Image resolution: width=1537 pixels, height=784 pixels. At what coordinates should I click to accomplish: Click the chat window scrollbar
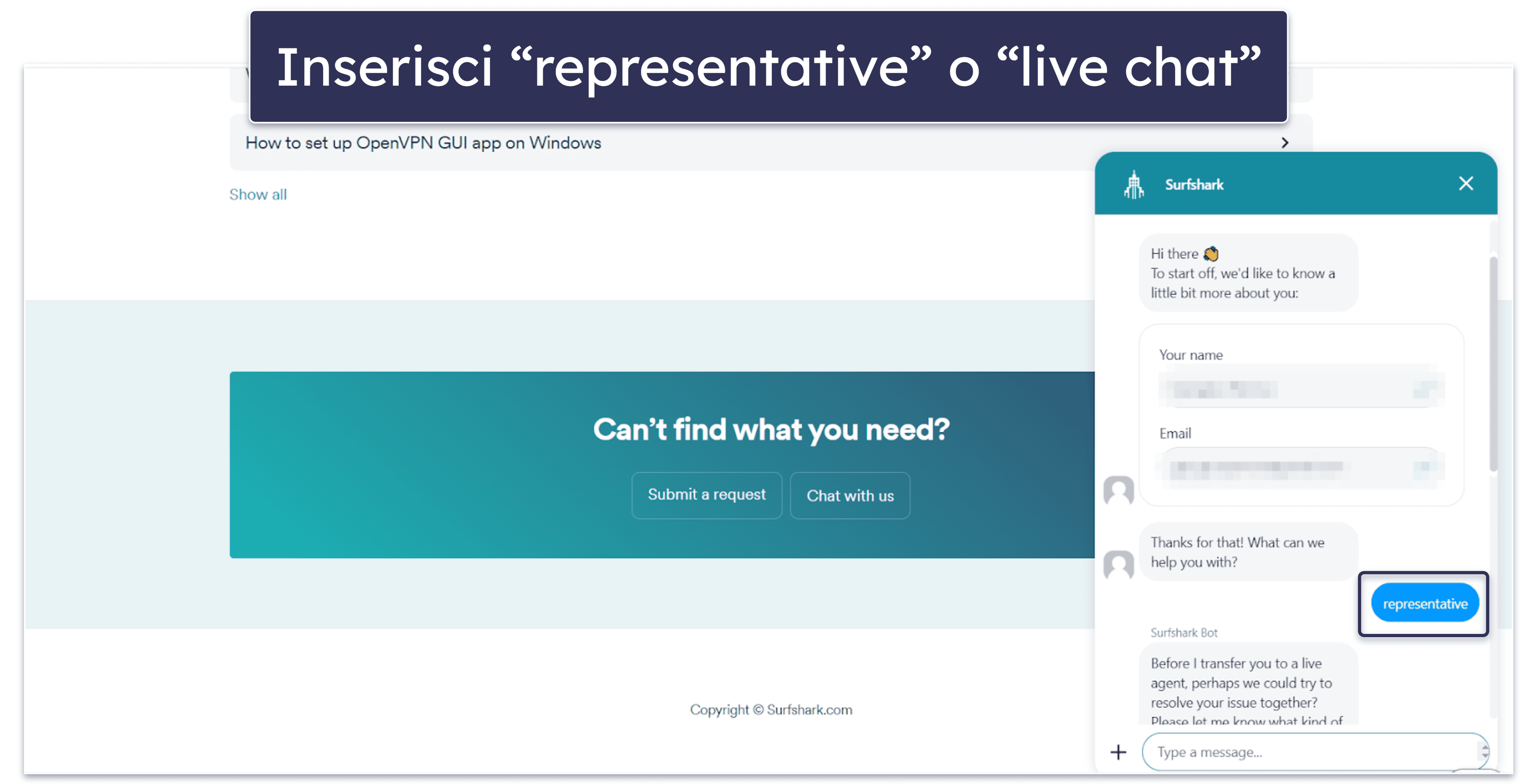pyautogui.click(x=1493, y=364)
